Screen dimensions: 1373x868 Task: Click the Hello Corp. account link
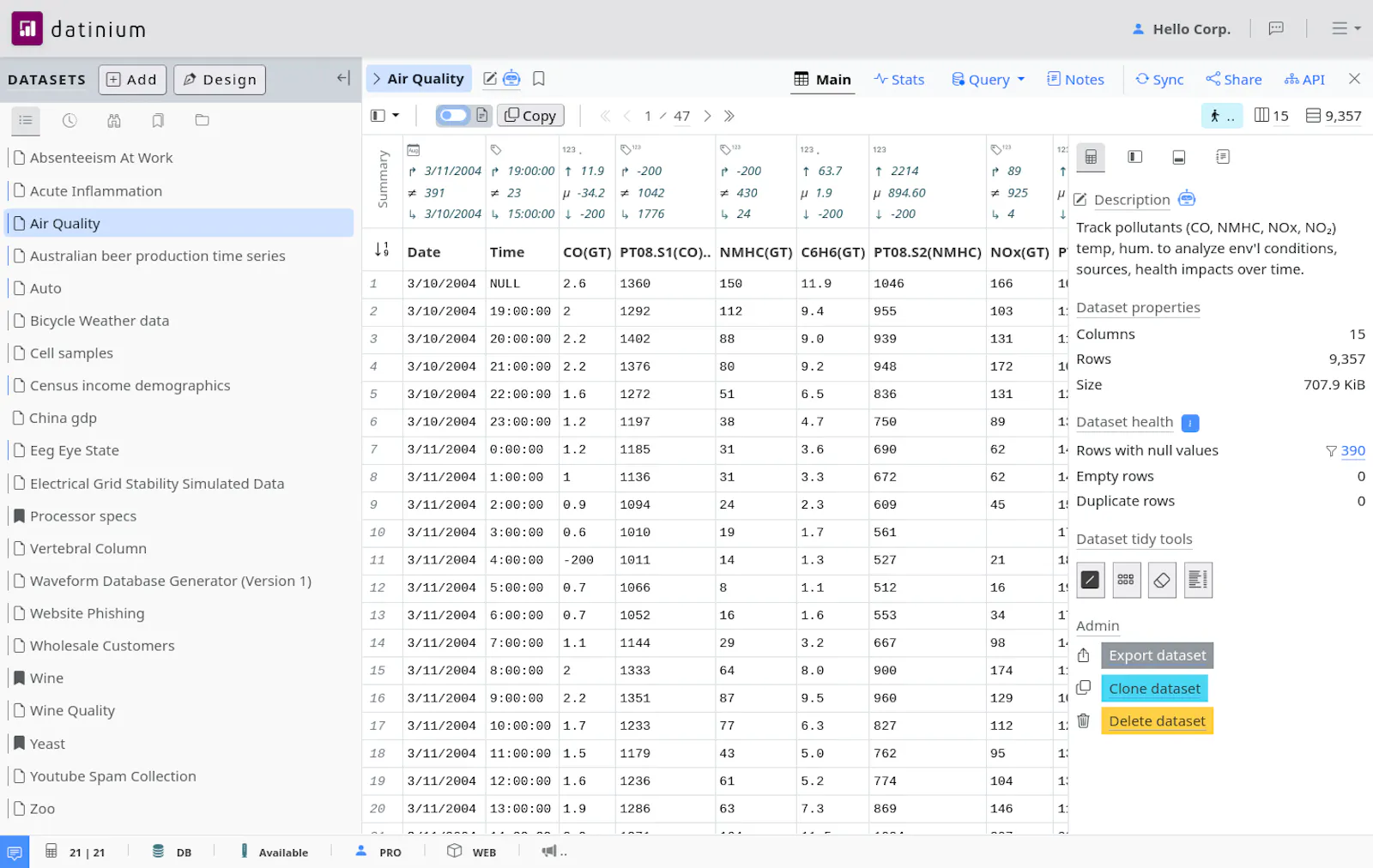[x=1182, y=28]
